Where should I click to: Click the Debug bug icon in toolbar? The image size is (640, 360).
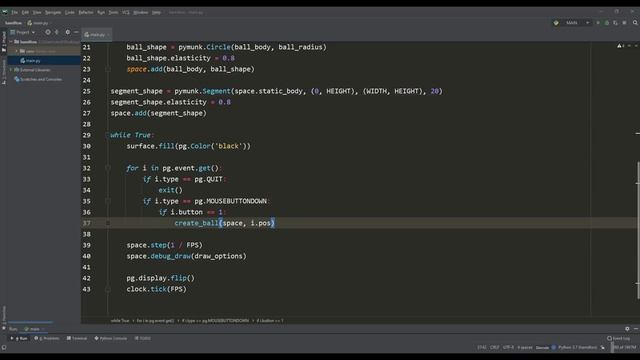(x=607, y=23)
